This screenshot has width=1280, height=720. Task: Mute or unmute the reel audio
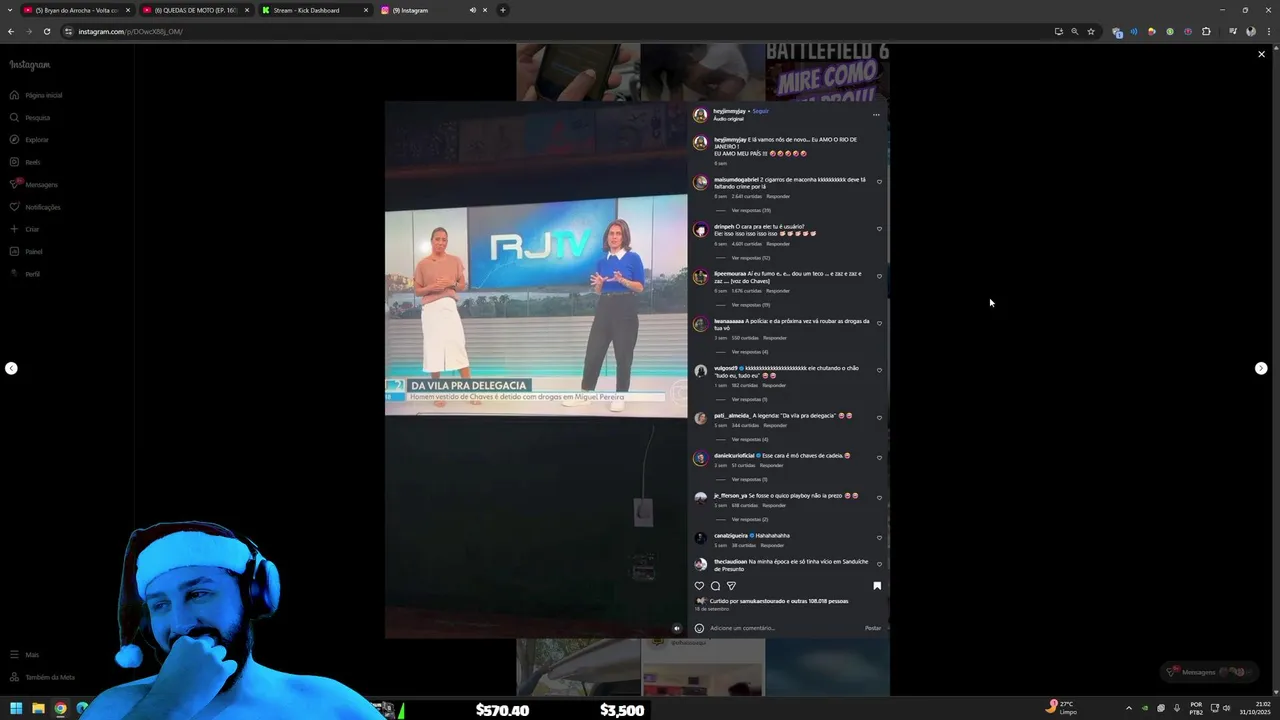click(676, 628)
